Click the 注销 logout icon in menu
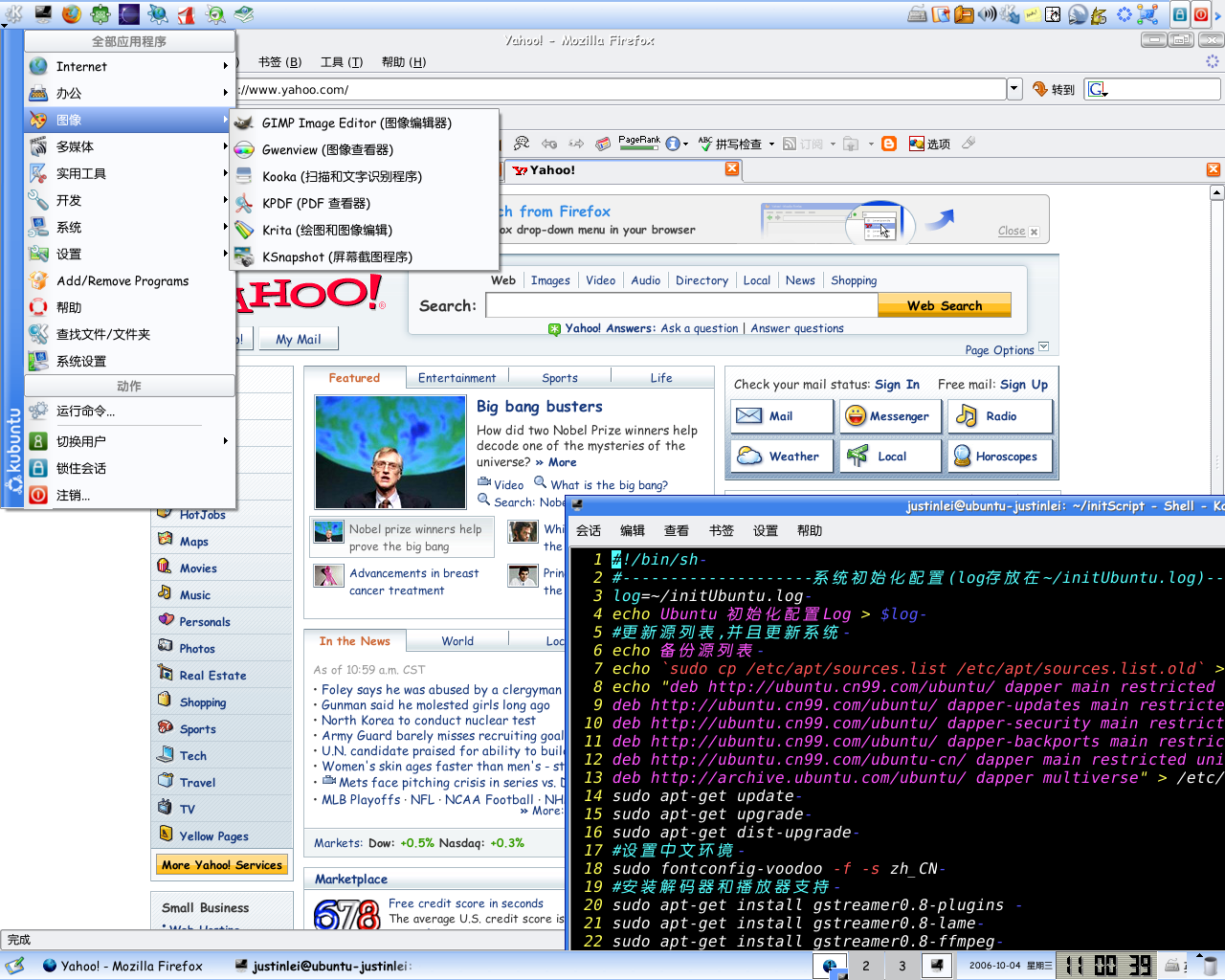Screen dimensions: 1225x980 pos(38,495)
